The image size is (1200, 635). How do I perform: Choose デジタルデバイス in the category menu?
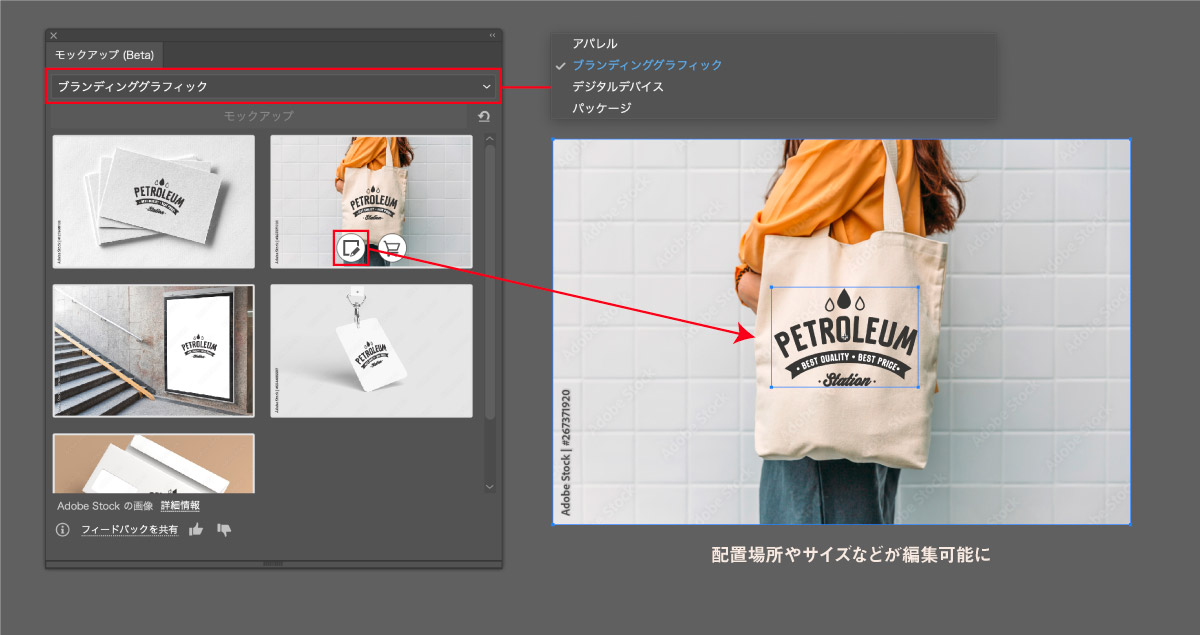[x=617, y=87]
